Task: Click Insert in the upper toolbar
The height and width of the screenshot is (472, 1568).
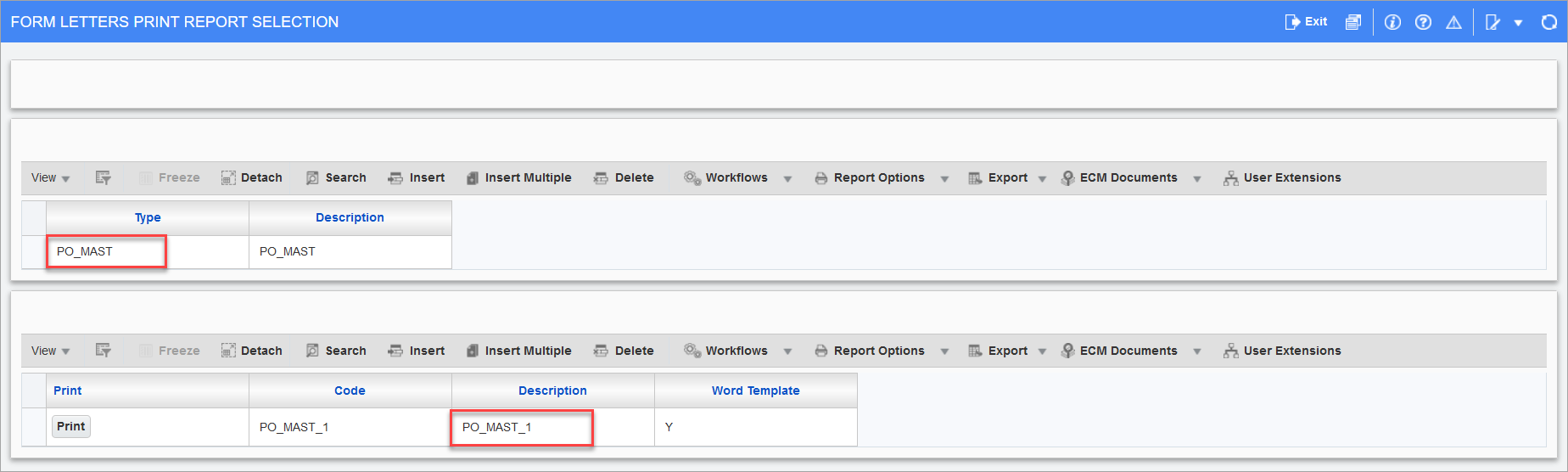Action: (x=417, y=177)
